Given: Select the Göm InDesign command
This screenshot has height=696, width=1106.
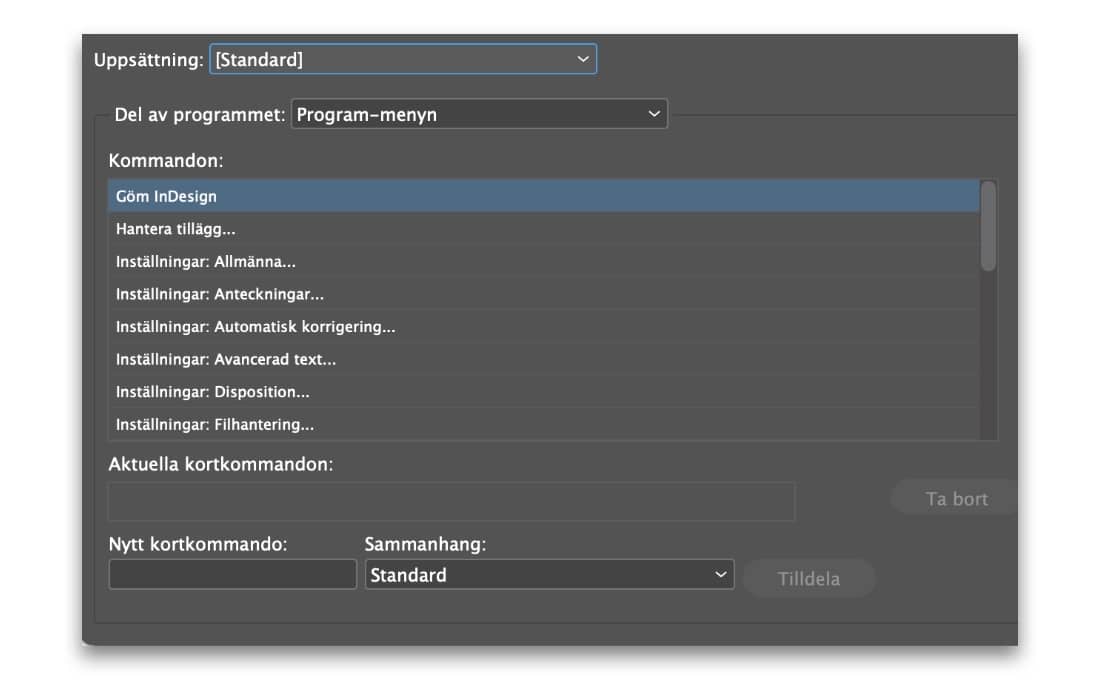Looking at the screenshot, I should pyautogui.click(x=543, y=196).
